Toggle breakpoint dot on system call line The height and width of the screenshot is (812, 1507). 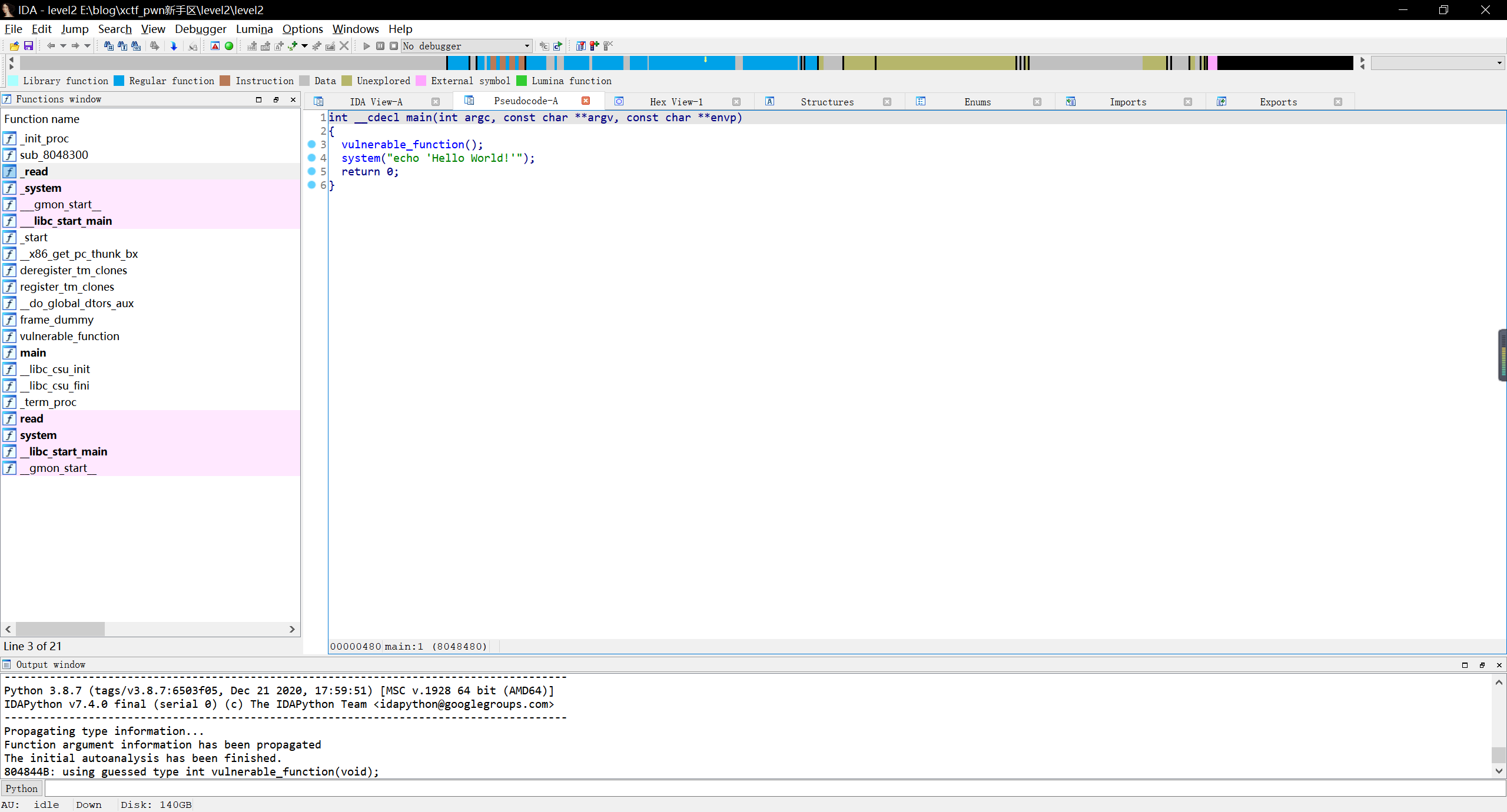(311, 158)
